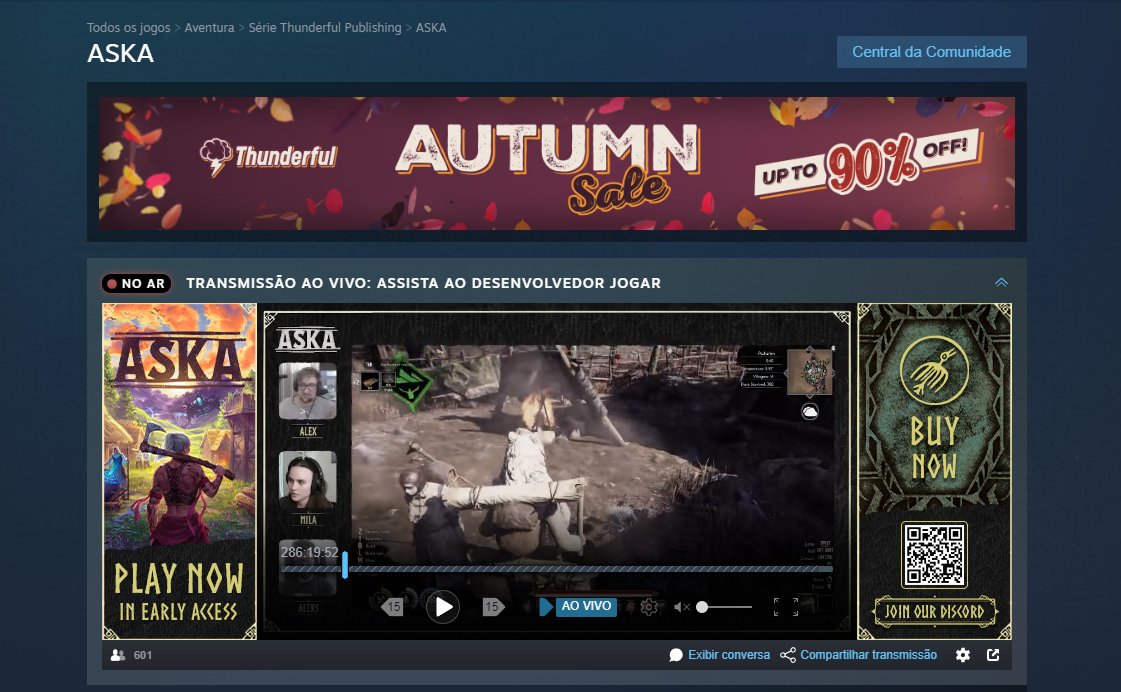Open Exibir conversa chat link
1121x692 pixels.
pos(729,655)
